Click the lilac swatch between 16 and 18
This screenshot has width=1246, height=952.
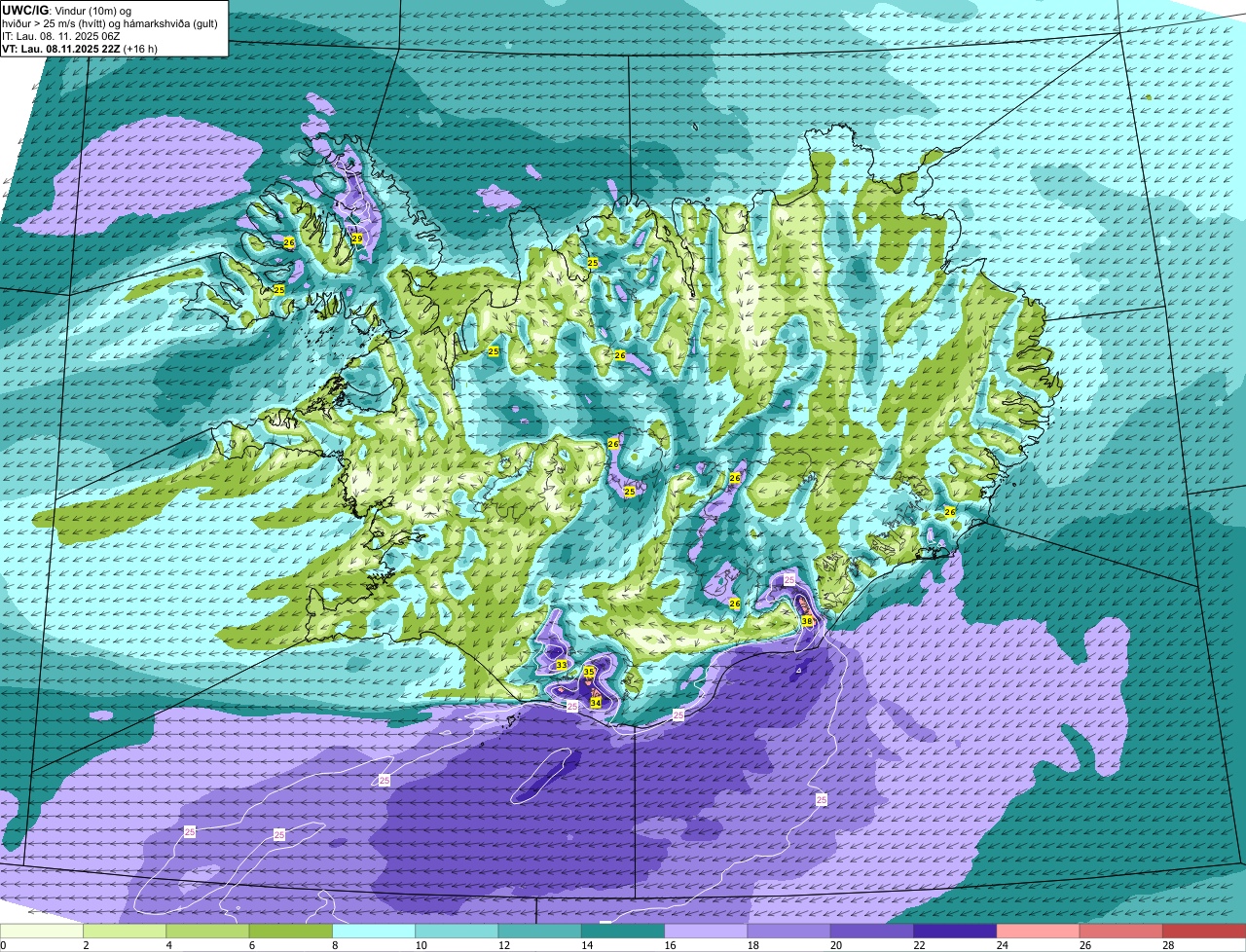[x=706, y=932]
